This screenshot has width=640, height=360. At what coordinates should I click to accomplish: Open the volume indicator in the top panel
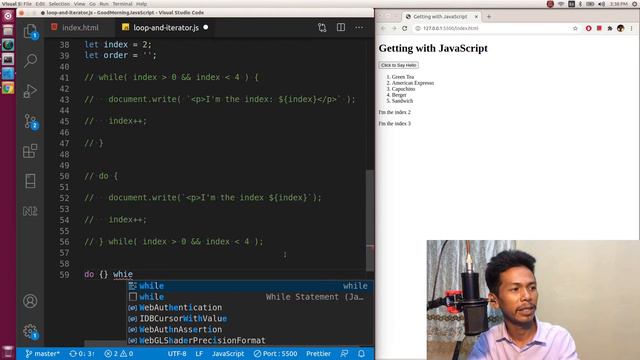tap(602, 4)
